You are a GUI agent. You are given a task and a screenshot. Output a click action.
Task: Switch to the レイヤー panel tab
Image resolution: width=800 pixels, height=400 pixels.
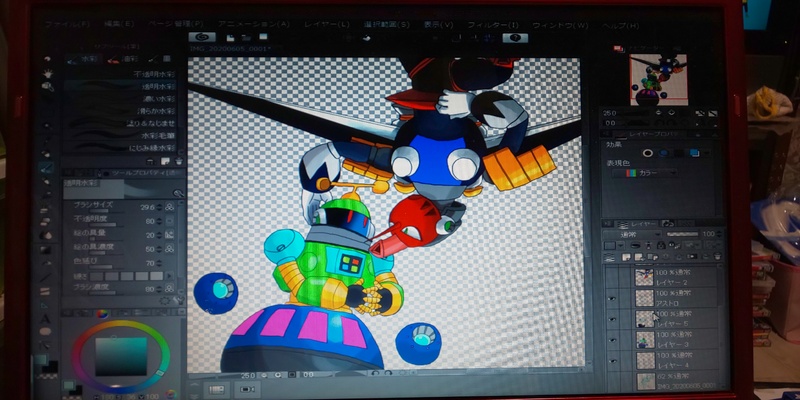637,223
